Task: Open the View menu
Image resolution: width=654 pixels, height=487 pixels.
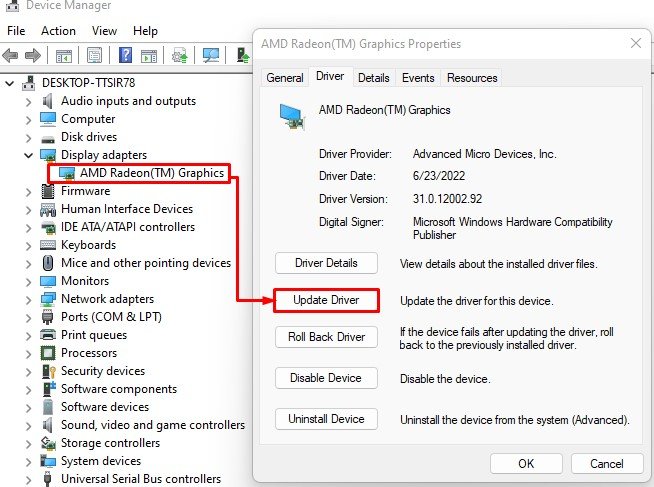Action: pyautogui.click(x=104, y=31)
